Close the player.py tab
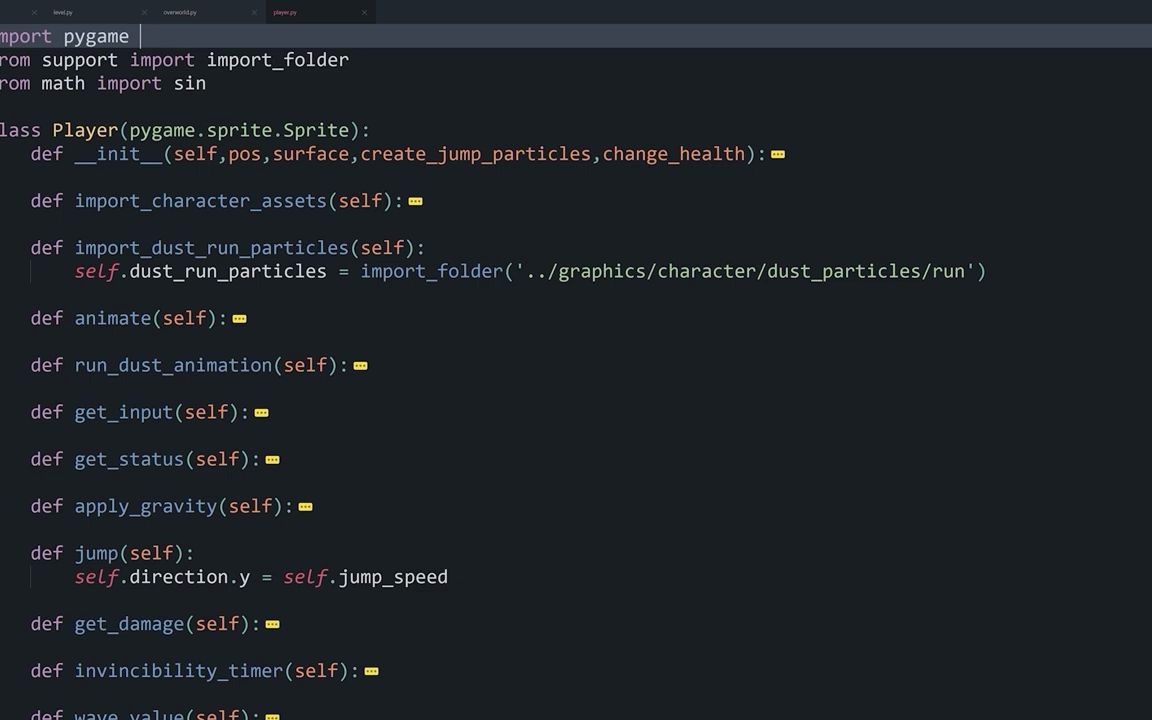 [x=364, y=12]
